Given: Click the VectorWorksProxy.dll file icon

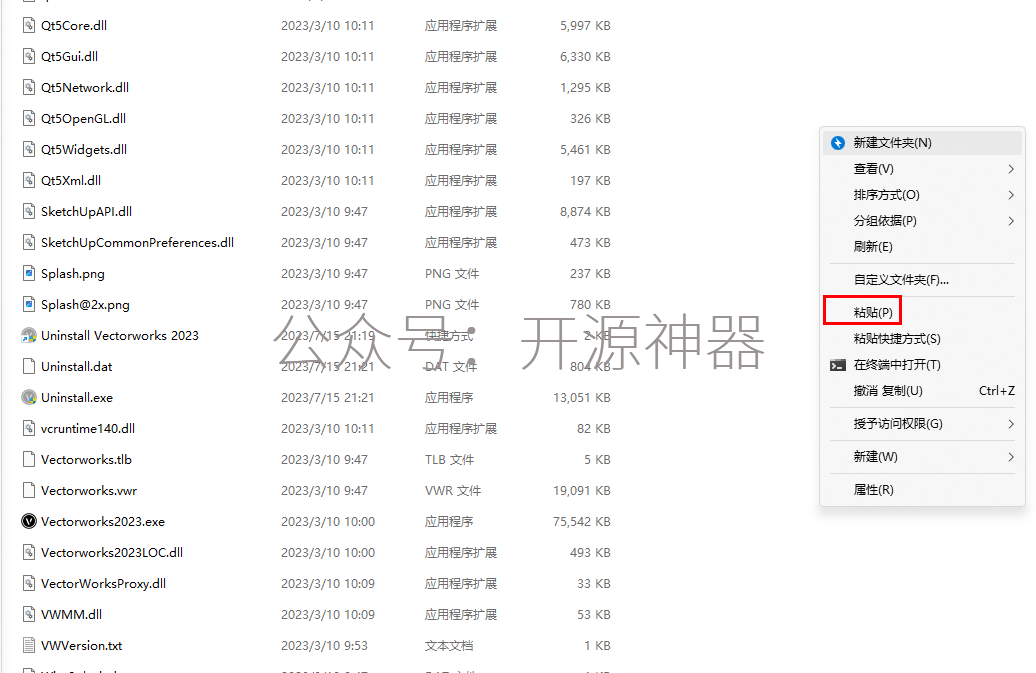Looking at the screenshot, I should tap(28, 584).
